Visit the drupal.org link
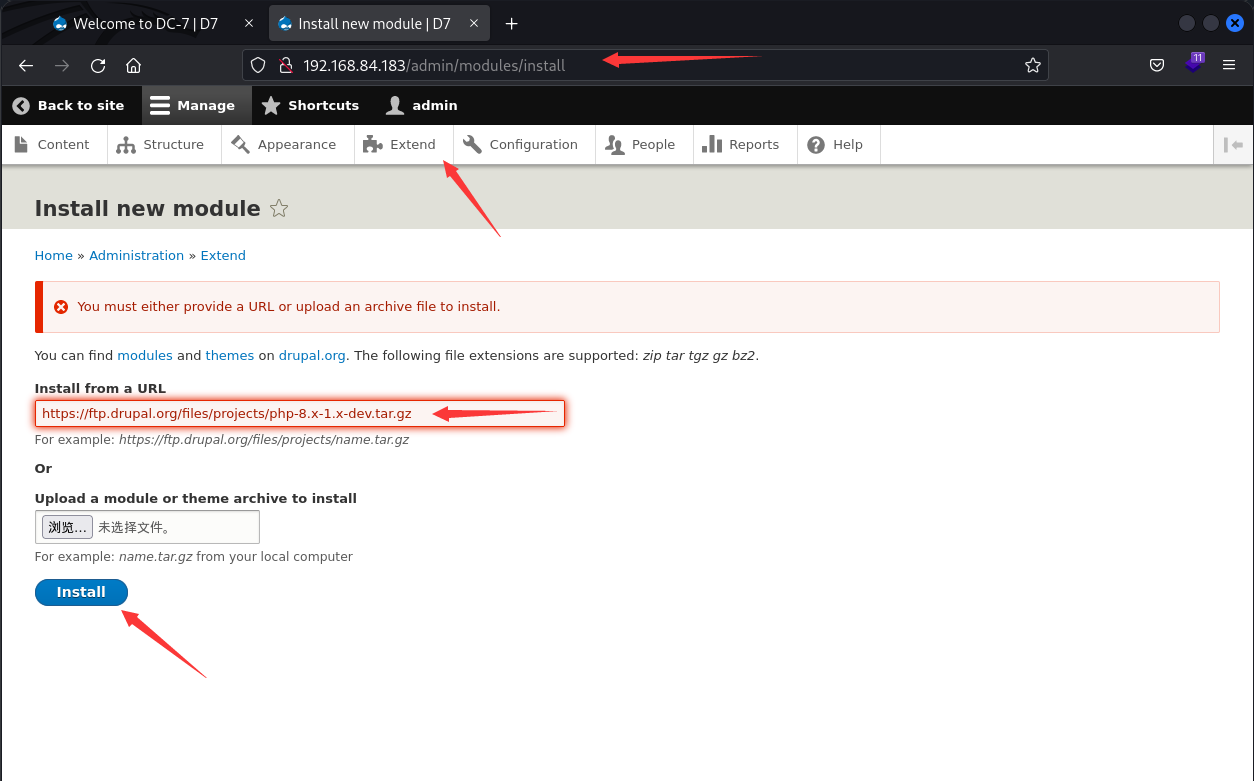 click(x=313, y=355)
